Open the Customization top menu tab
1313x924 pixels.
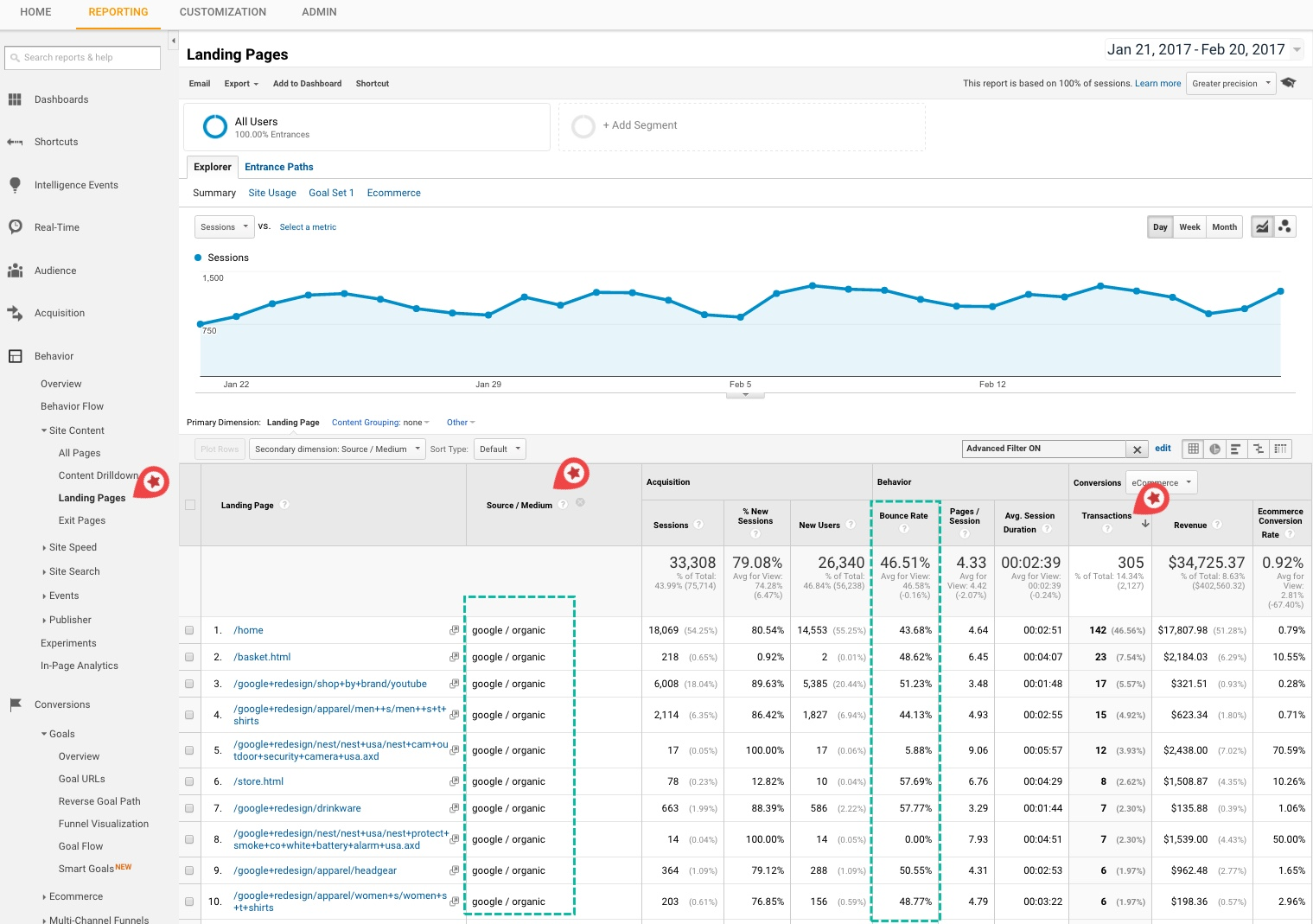coord(222,12)
